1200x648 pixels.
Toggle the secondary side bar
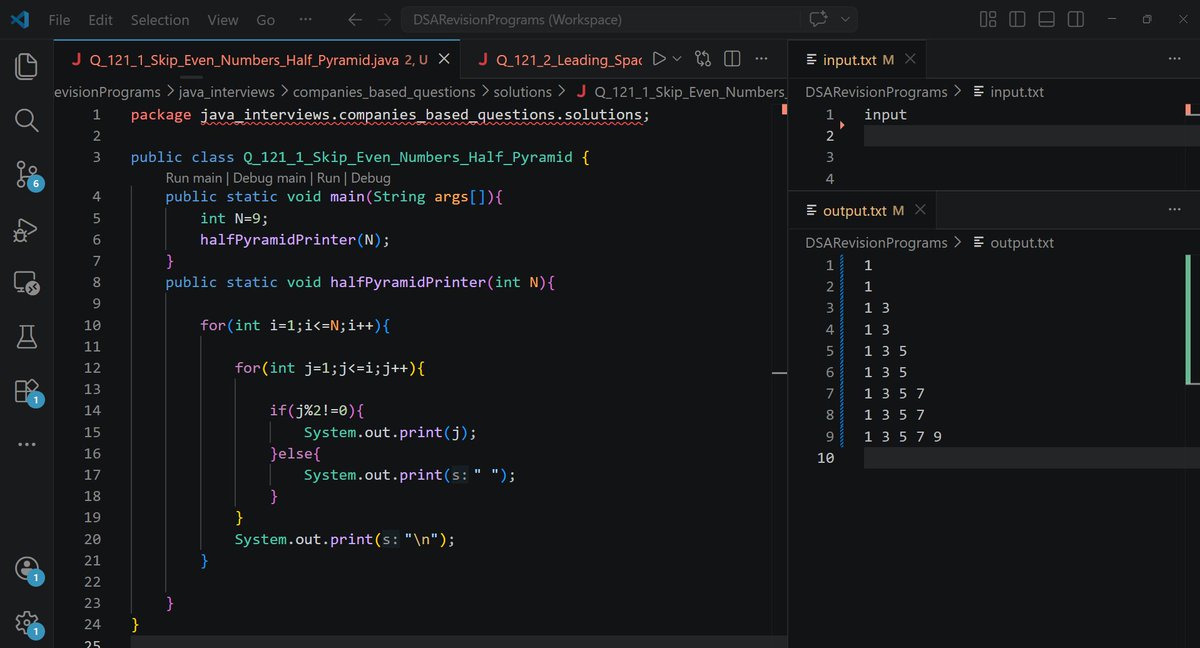click(x=1075, y=19)
